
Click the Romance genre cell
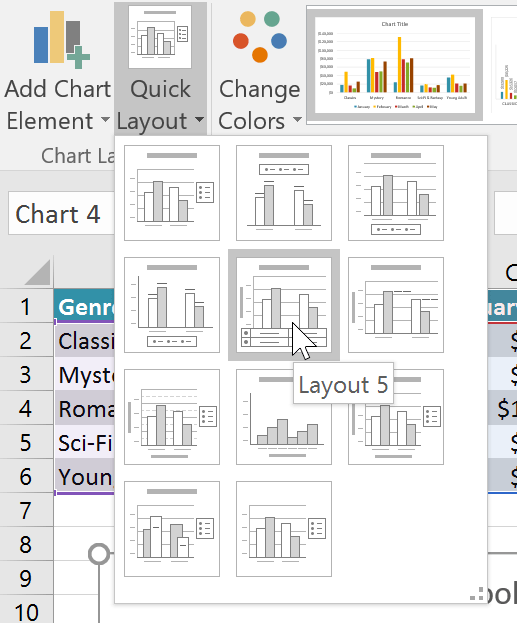coord(84,408)
